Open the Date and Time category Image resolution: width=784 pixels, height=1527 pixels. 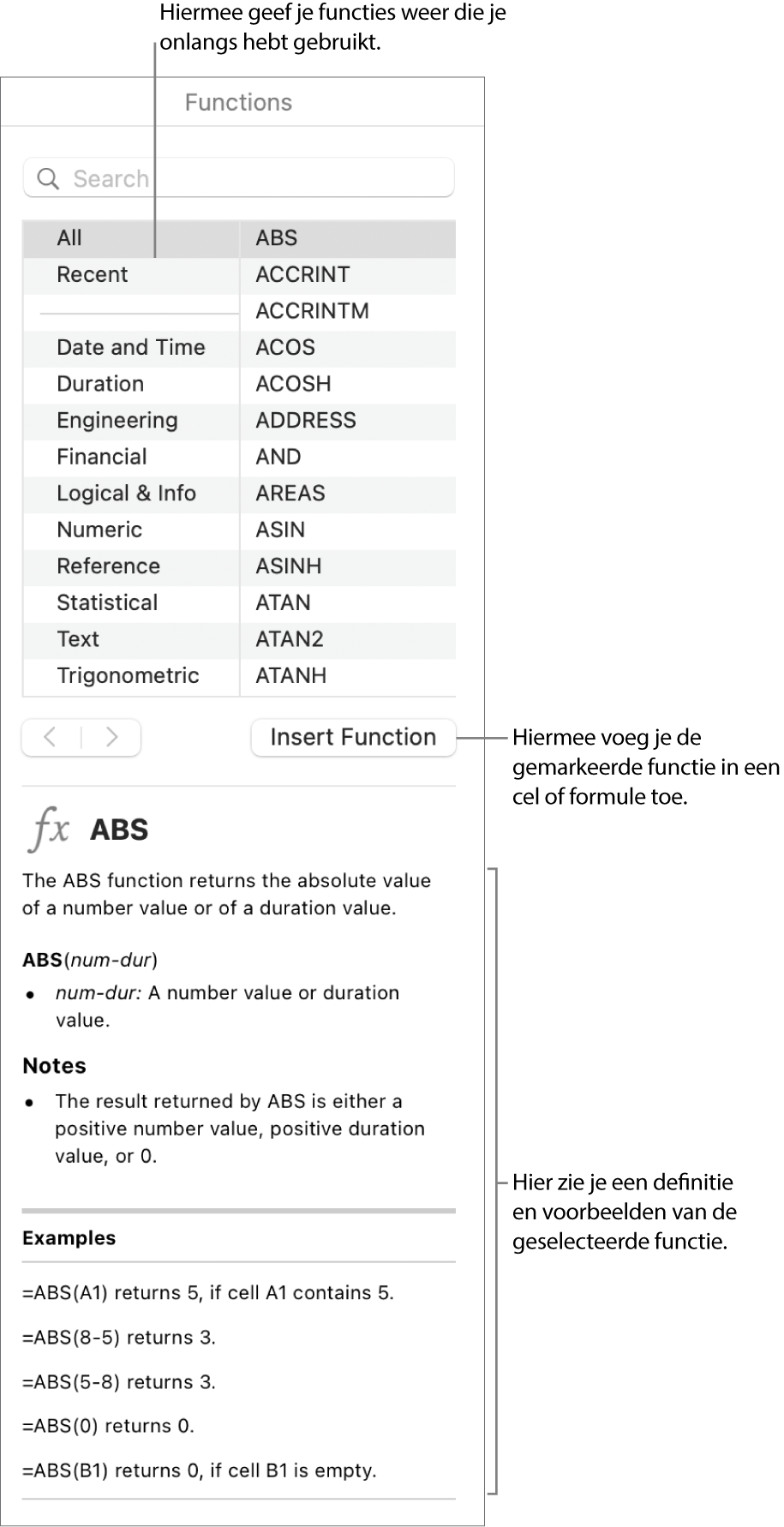(x=131, y=348)
